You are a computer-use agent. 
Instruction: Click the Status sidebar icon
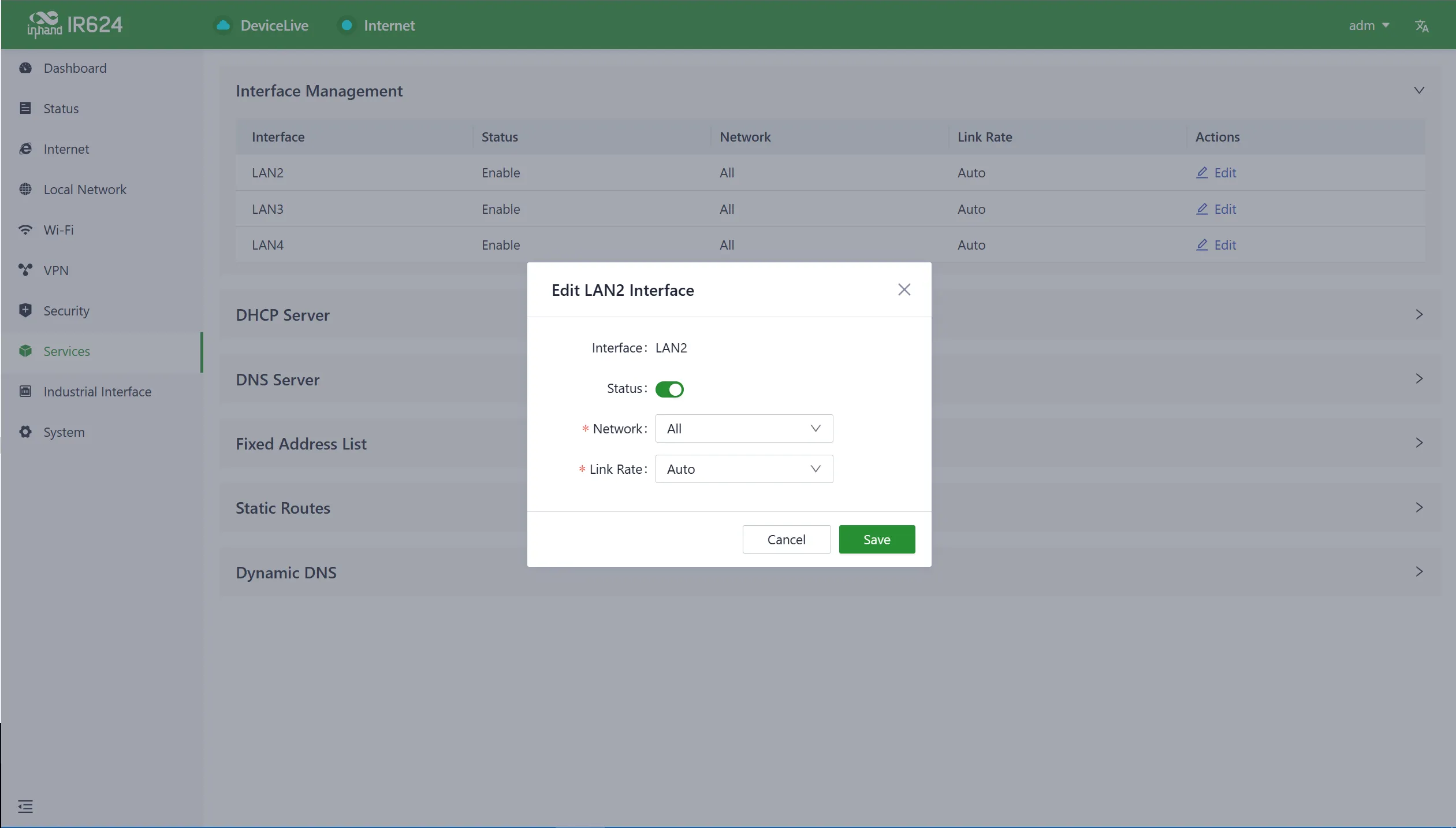[x=25, y=109]
